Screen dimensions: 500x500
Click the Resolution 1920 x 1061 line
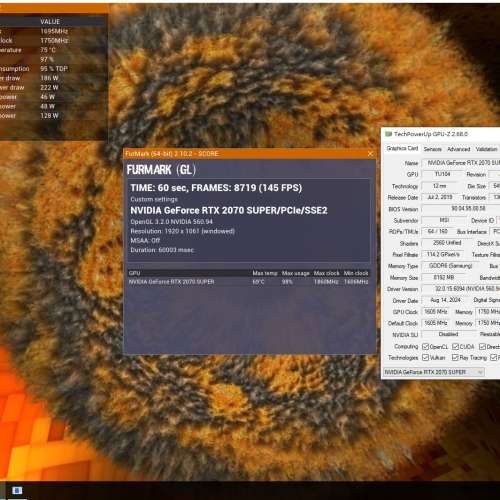click(x=182, y=231)
